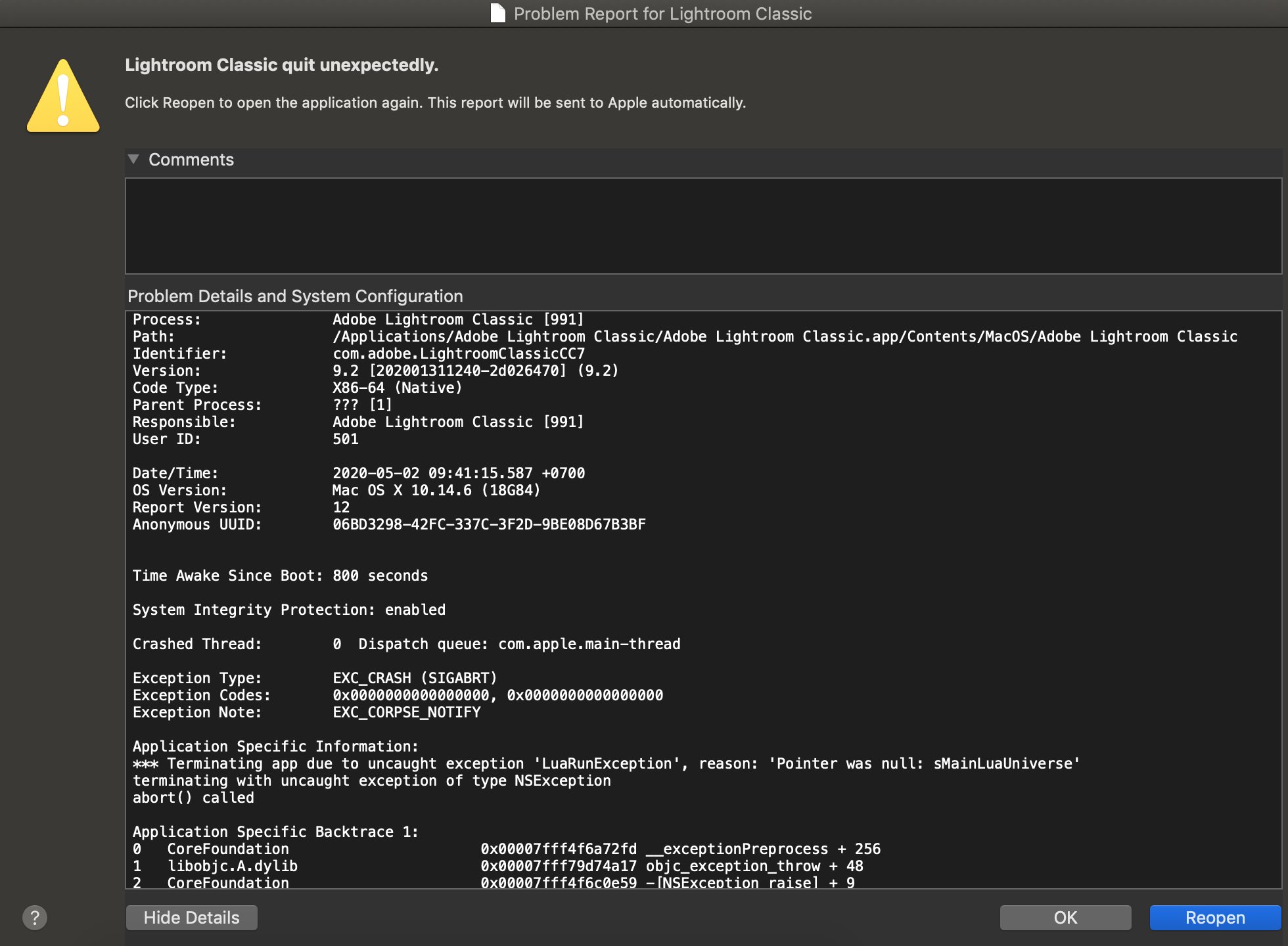The height and width of the screenshot is (946, 1288).
Task: Click Exception Type 'EXC_CRASH (SIGABRT)'
Action: coord(415,678)
